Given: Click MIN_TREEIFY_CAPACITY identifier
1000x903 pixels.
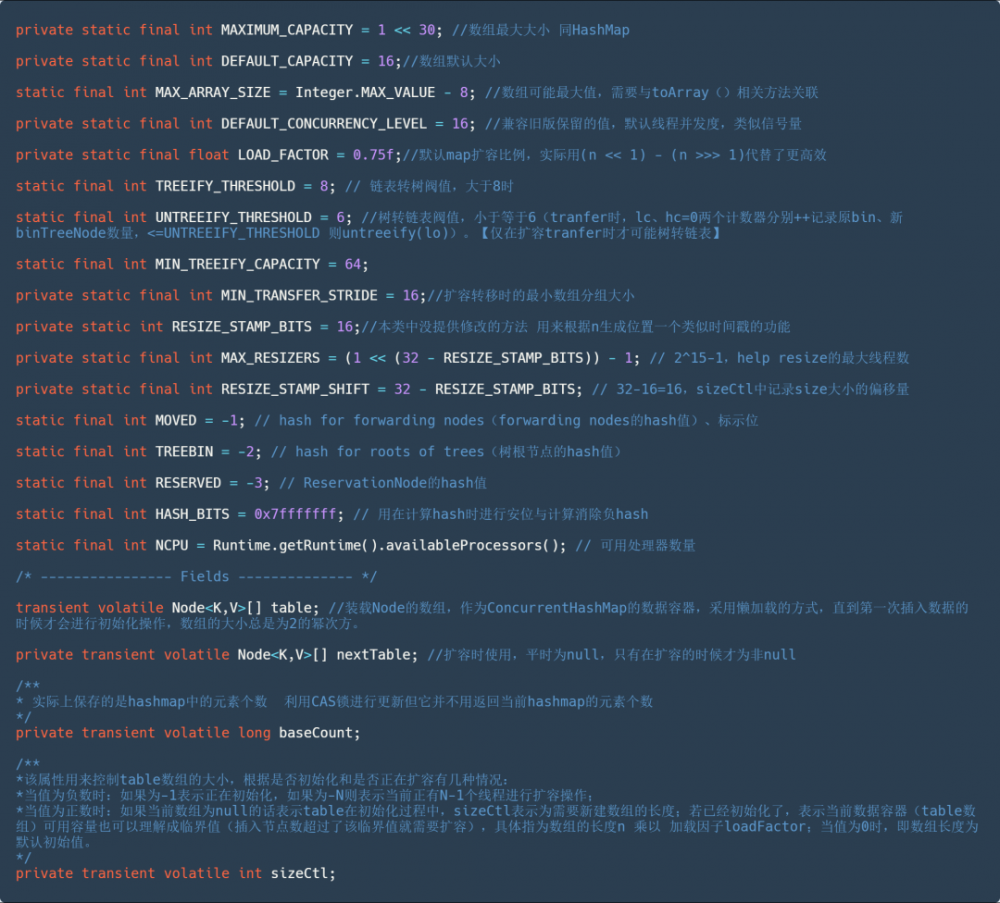Looking at the screenshot, I should pos(237,264).
